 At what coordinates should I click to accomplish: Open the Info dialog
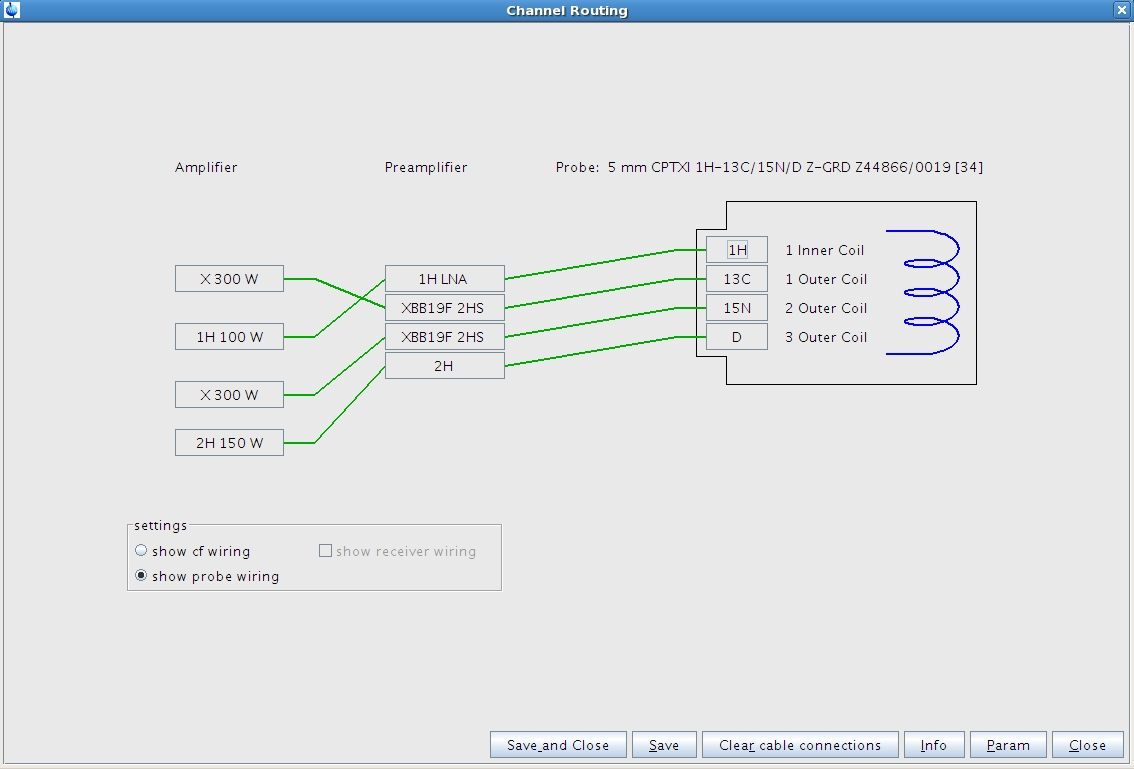pyautogui.click(x=933, y=745)
